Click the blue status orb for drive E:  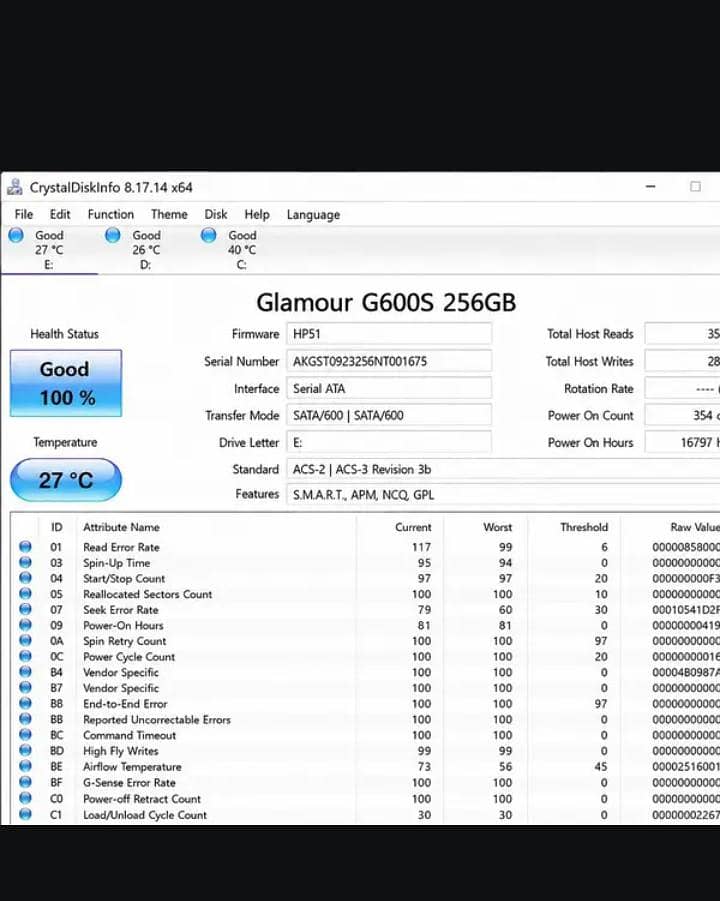tap(16, 235)
